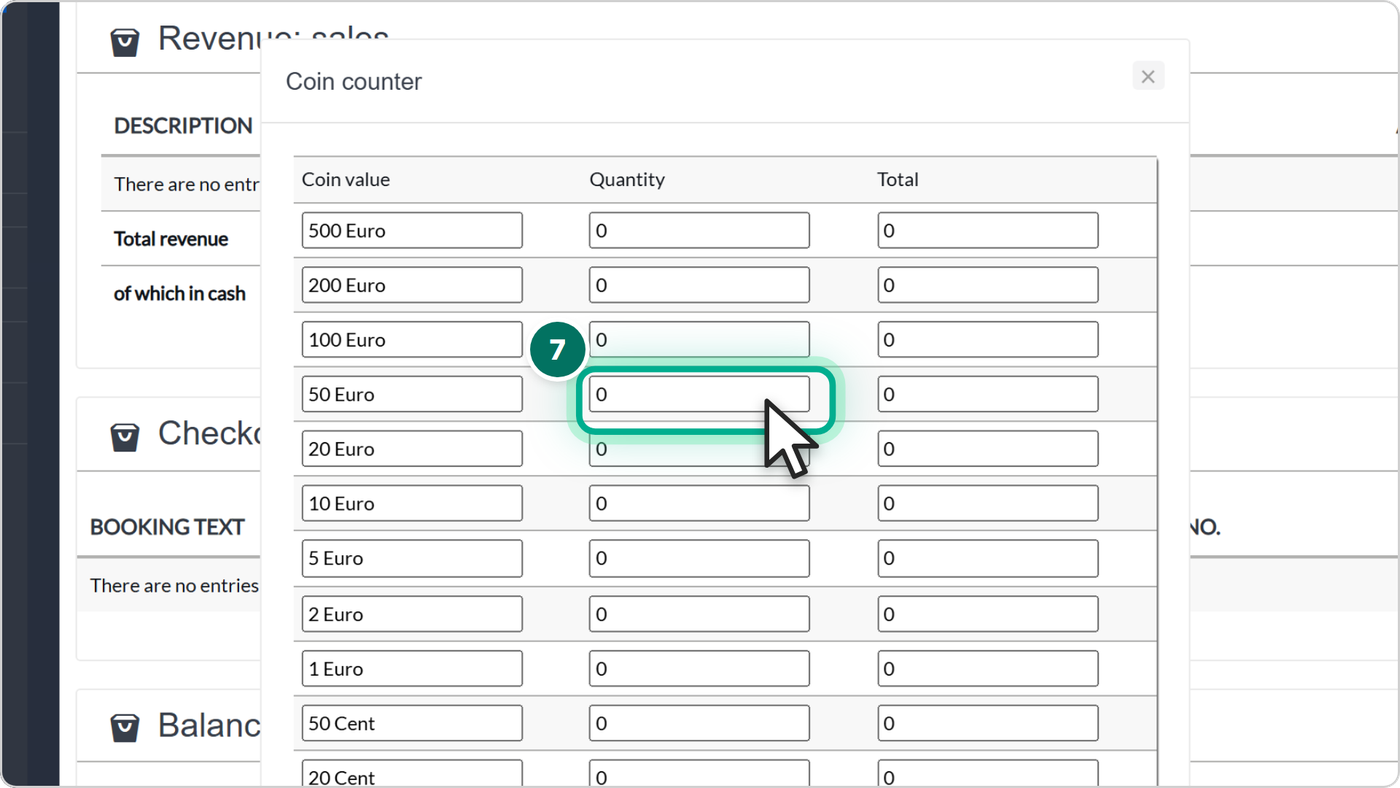Click the "BOOKING TEXT" column heading
The image size is (1400, 788).
pyautogui.click(x=167, y=527)
